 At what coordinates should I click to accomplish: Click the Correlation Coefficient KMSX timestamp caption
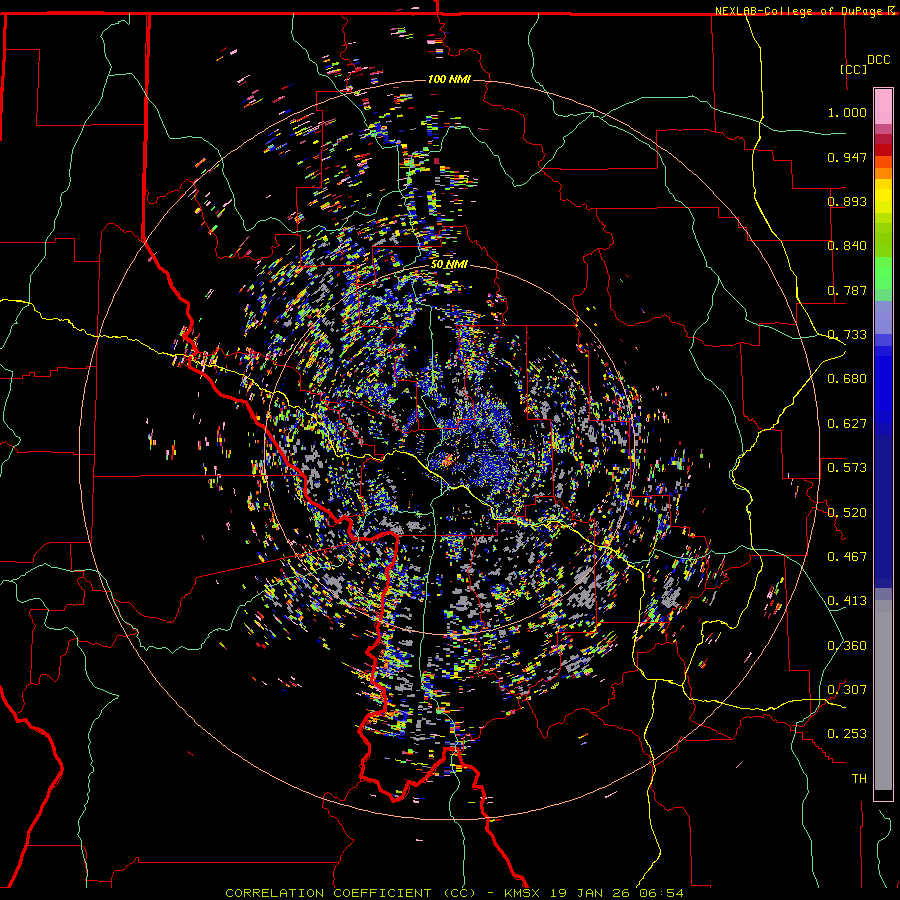point(454,893)
